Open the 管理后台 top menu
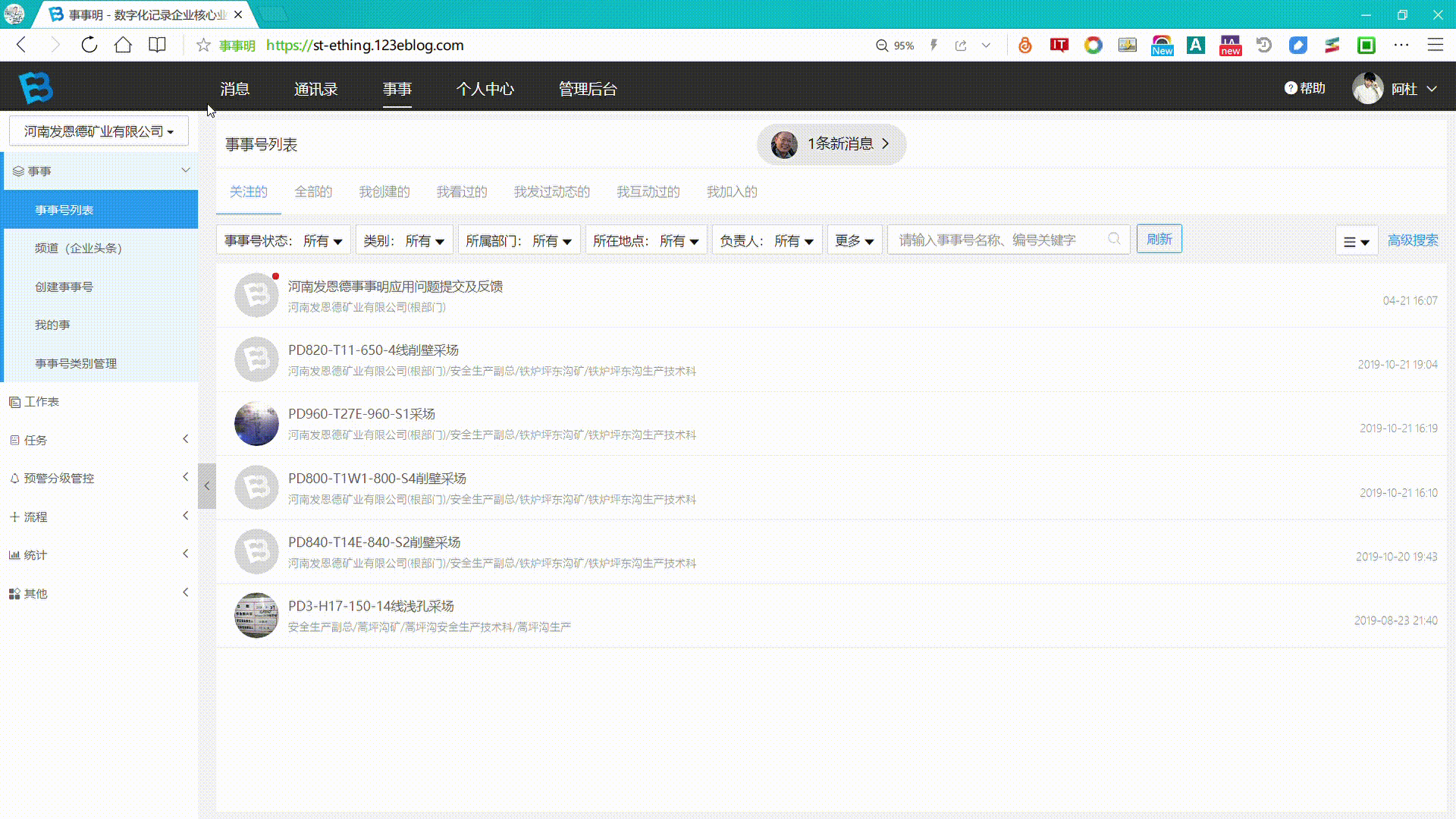 (588, 89)
